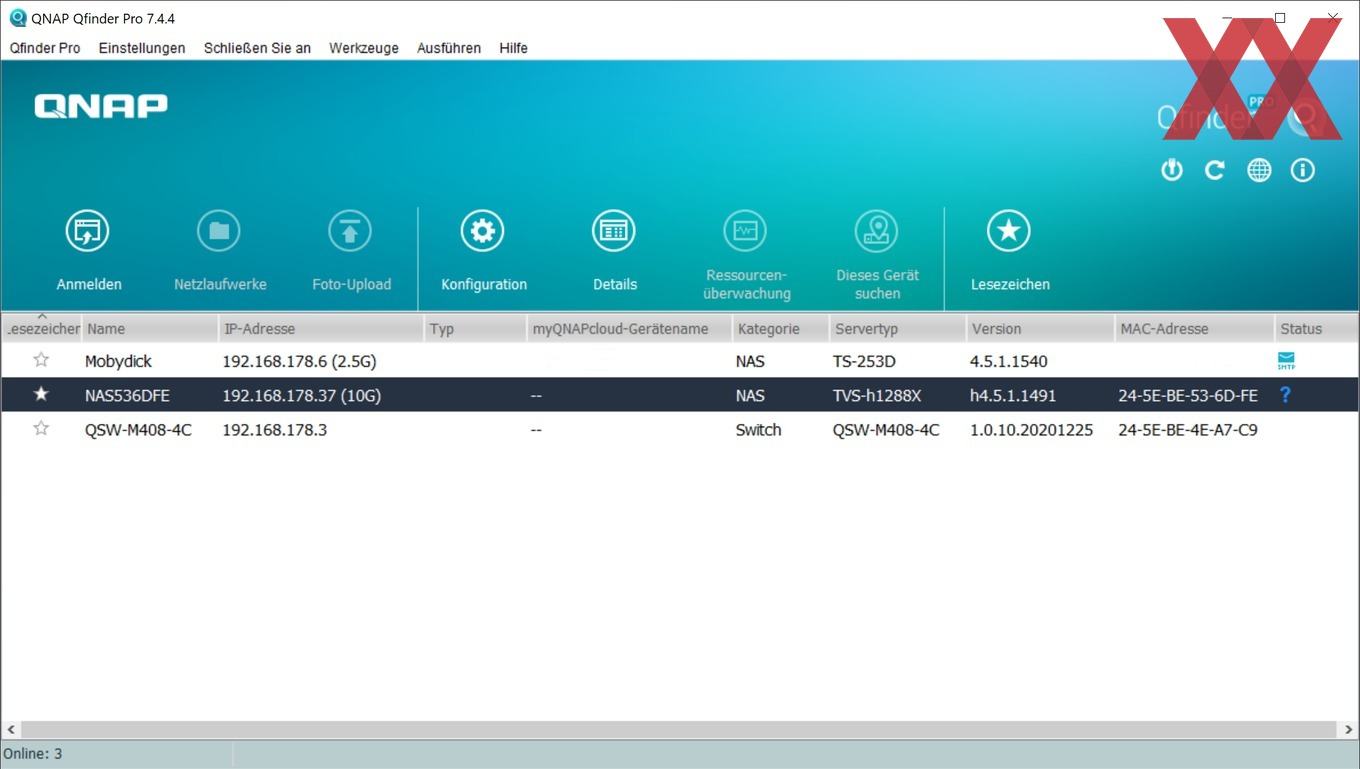Click version 1.0.10.20201225
This screenshot has width=1360, height=769.
1031,430
